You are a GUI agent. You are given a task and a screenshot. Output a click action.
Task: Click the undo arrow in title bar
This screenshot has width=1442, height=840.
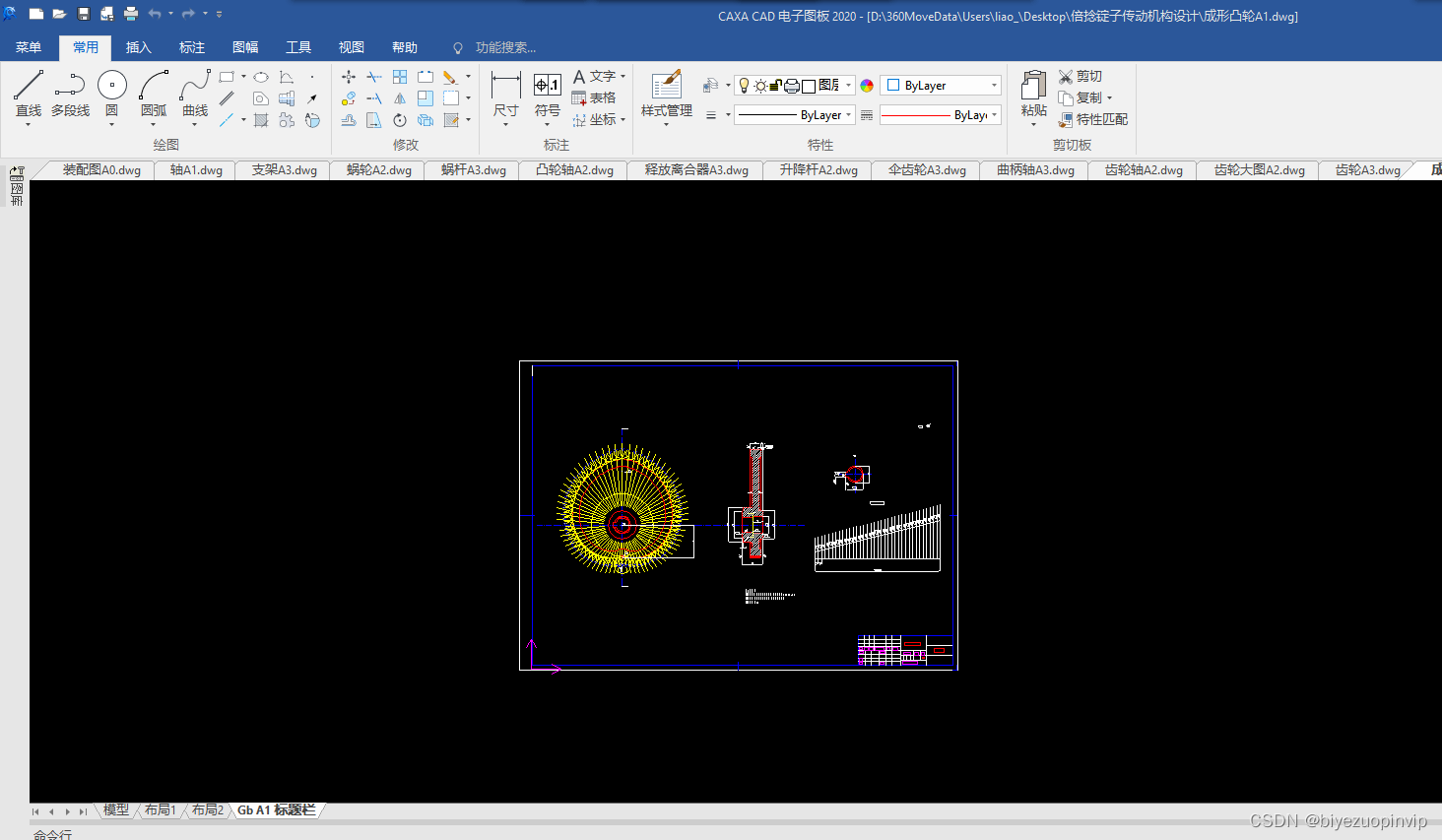[x=155, y=14]
